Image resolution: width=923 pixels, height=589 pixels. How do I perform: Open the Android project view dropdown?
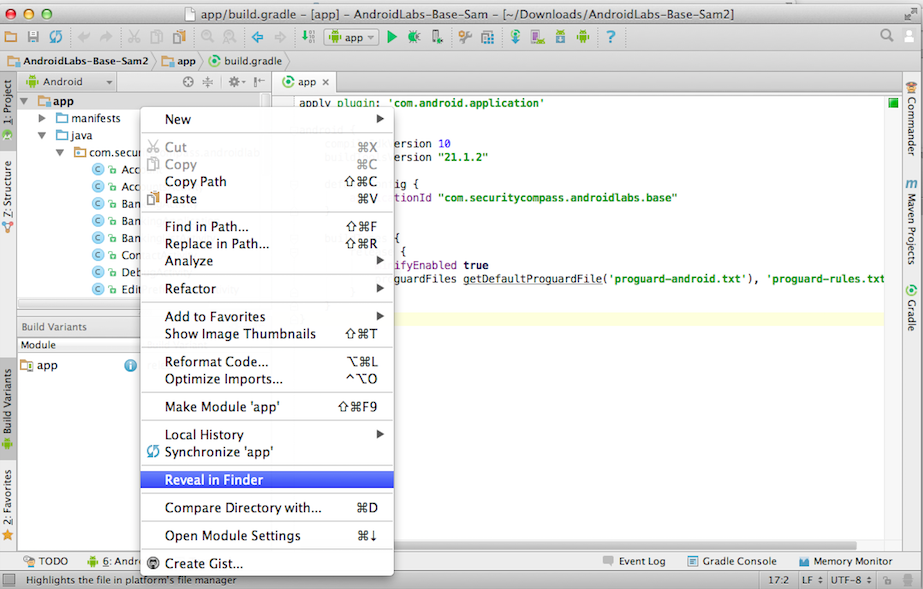[x=69, y=82]
